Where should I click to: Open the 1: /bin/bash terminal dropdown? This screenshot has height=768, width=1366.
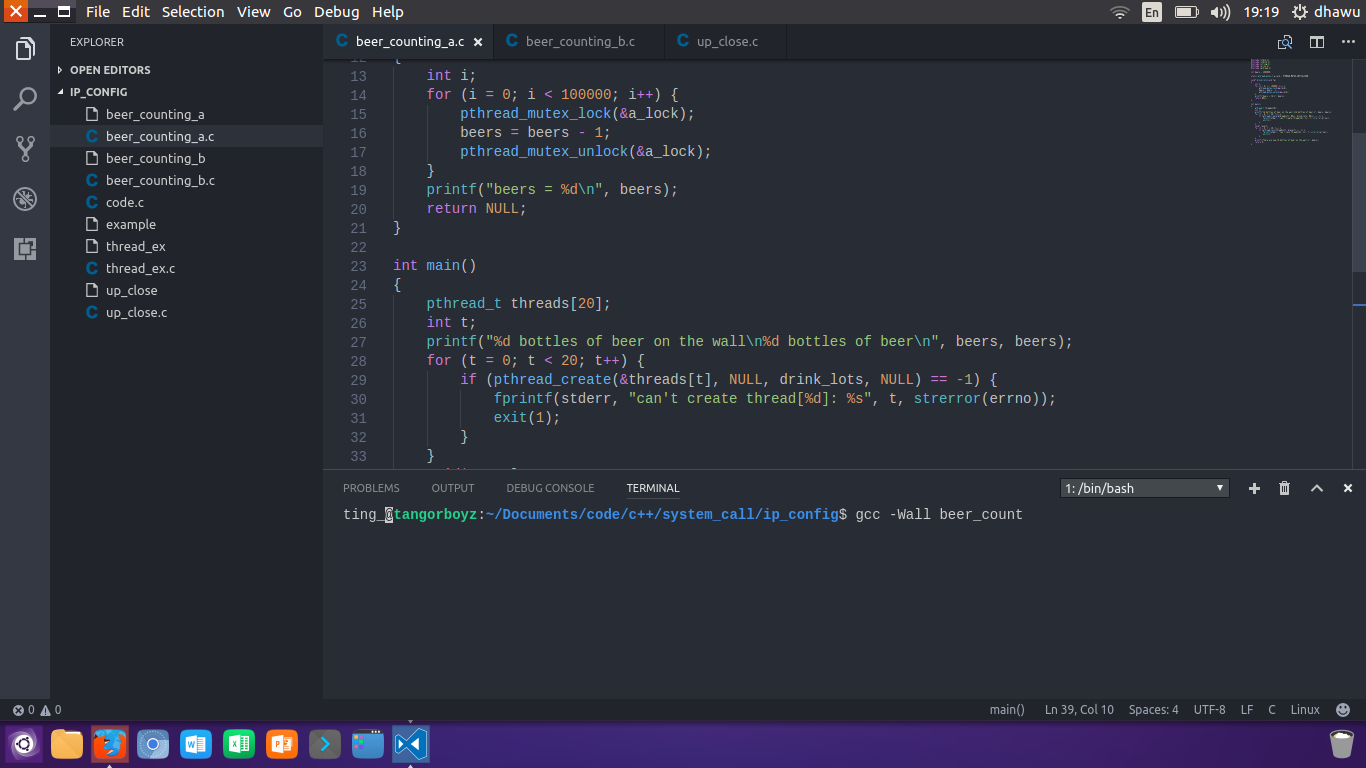[x=1143, y=488]
